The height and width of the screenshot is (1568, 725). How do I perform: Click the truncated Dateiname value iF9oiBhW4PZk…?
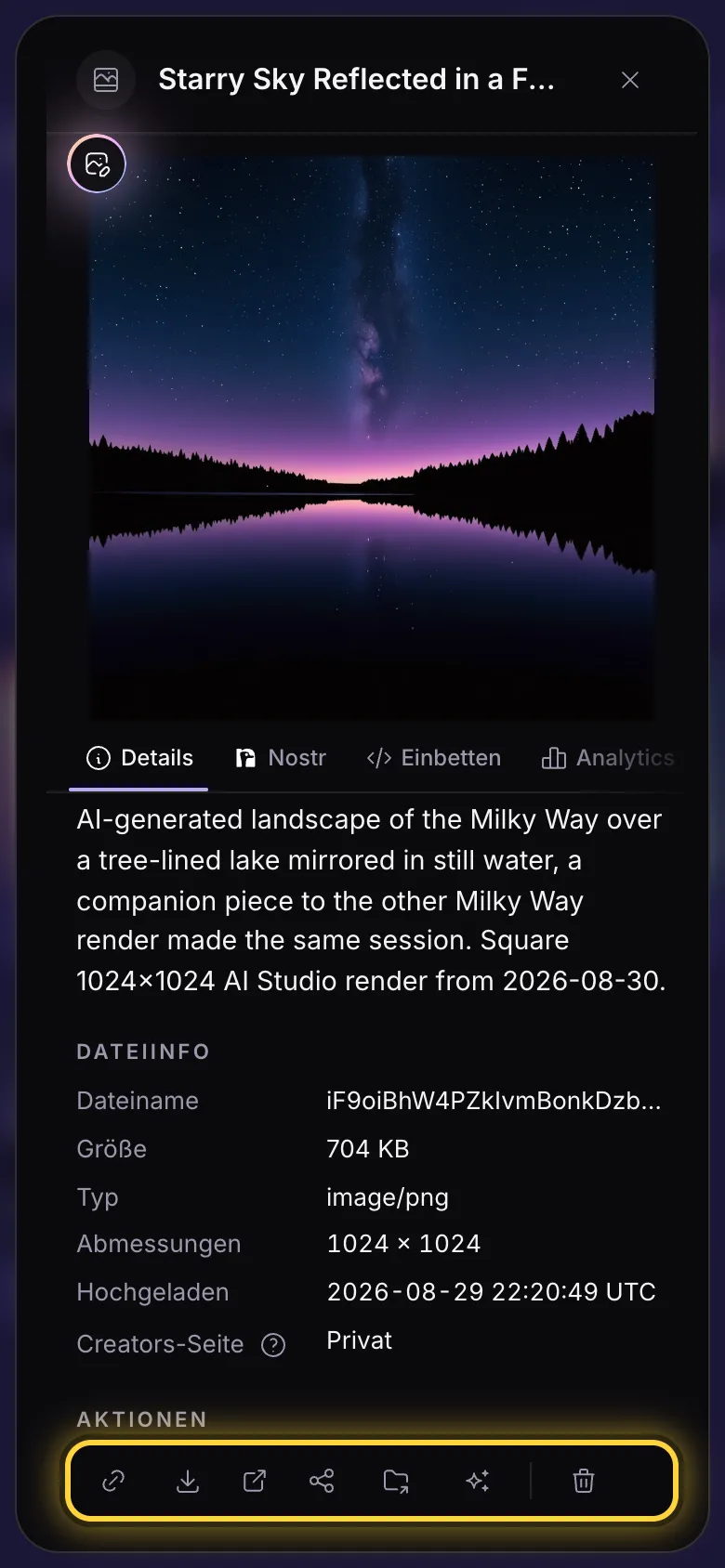pyautogui.click(x=494, y=1101)
